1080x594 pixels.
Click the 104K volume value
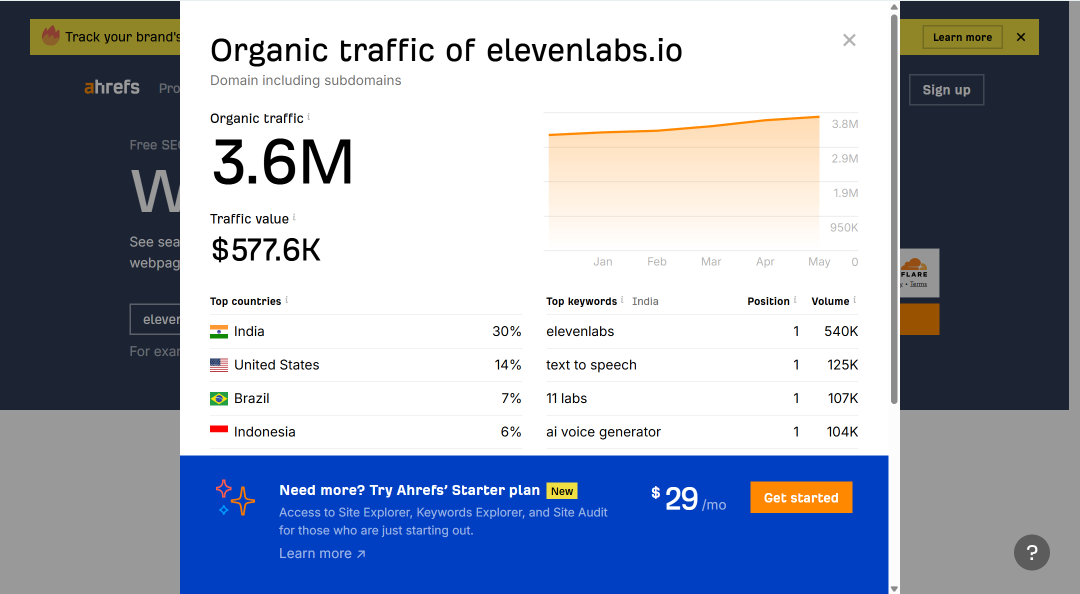(x=842, y=432)
